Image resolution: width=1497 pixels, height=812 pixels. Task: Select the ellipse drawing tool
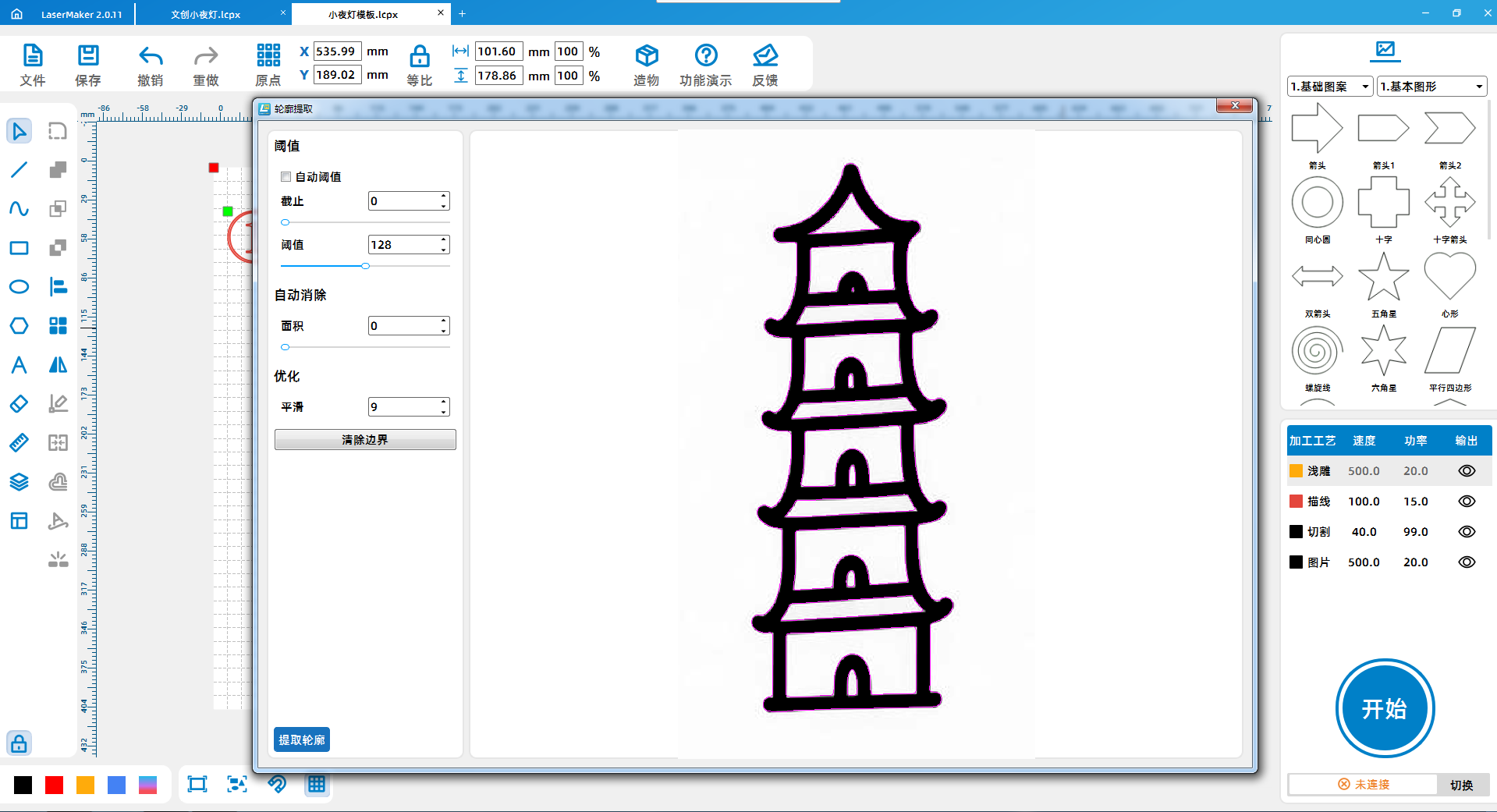[19, 287]
